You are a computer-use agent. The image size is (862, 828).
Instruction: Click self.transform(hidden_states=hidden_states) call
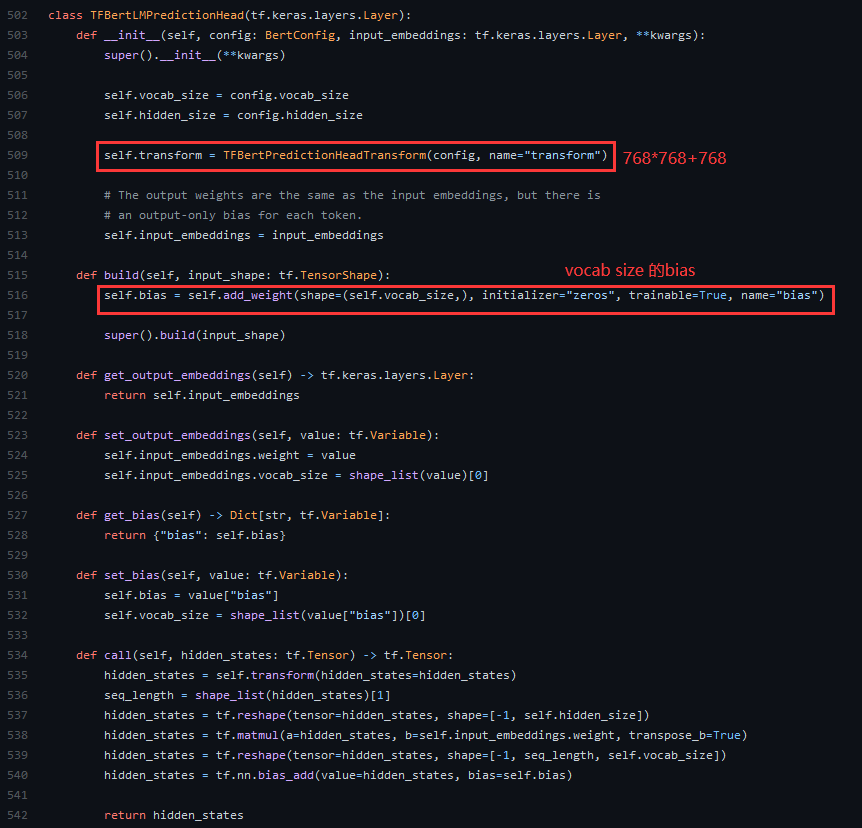(366, 675)
